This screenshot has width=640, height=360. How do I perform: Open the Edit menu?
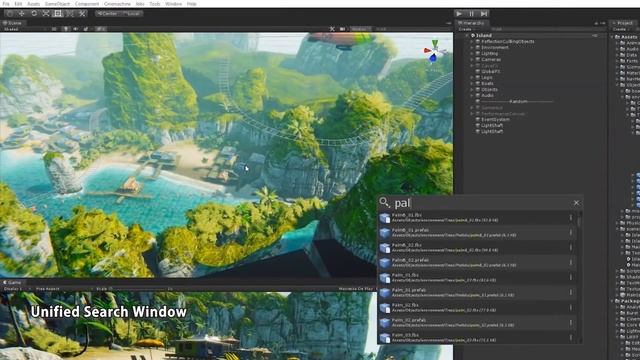pos(18,4)
